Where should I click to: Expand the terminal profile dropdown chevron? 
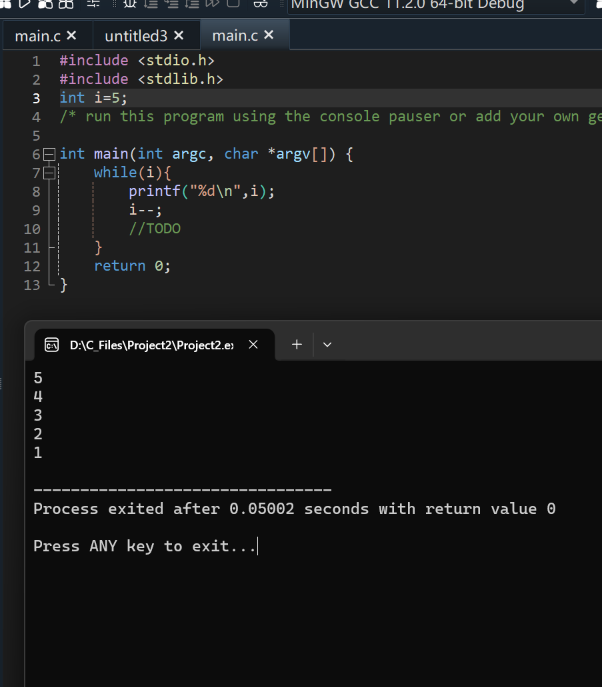point(327,345)
